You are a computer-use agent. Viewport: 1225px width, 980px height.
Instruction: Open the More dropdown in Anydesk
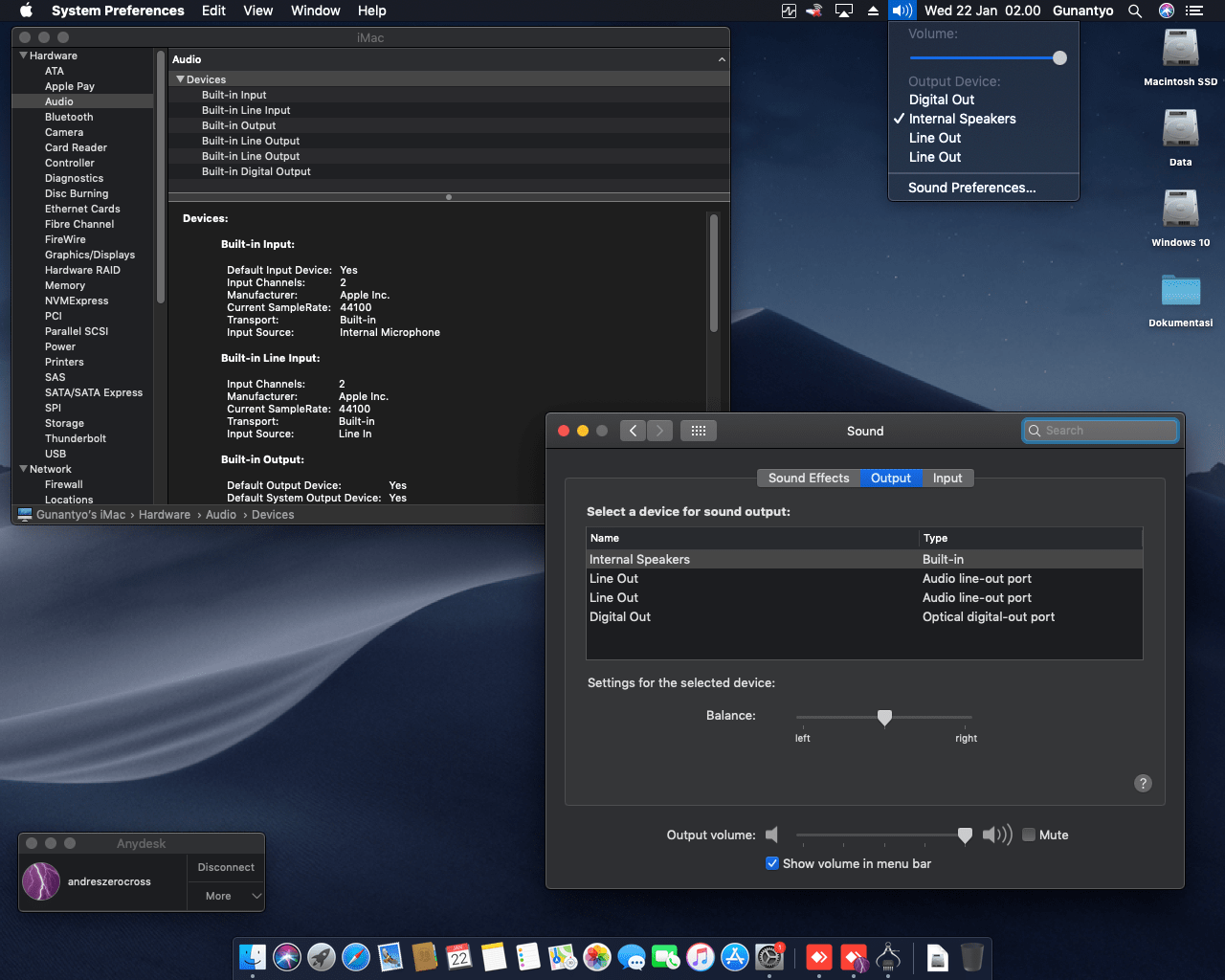point(226,896)
